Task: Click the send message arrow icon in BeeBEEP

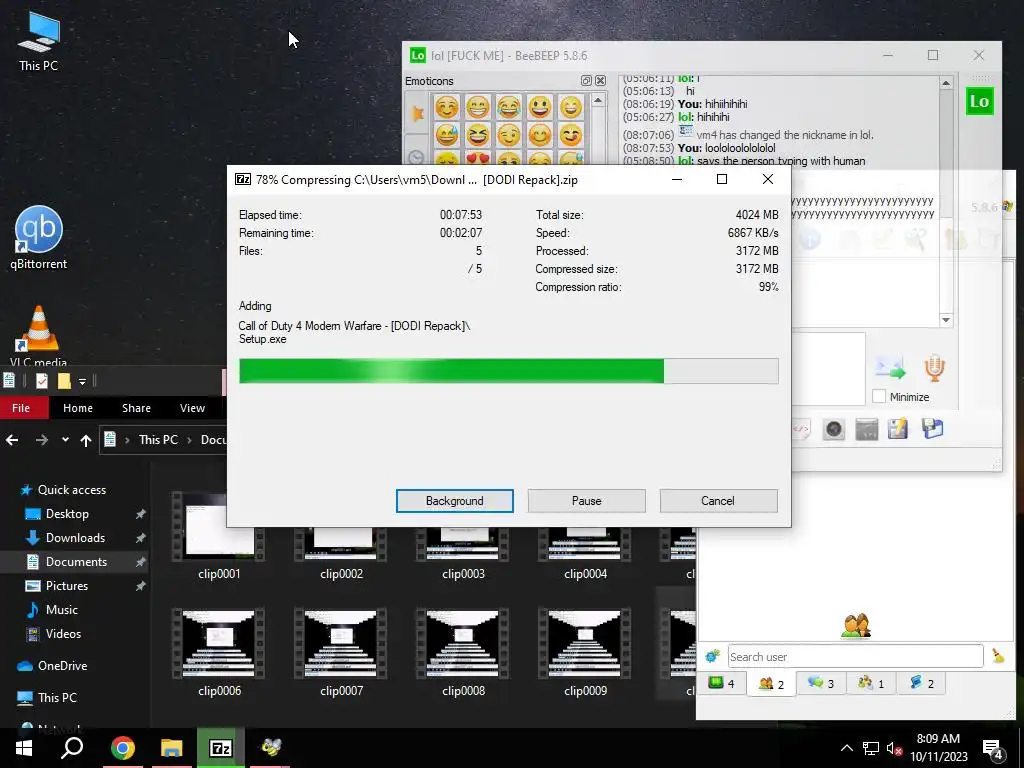Action: pyautogui.click(x=891, y=368)
